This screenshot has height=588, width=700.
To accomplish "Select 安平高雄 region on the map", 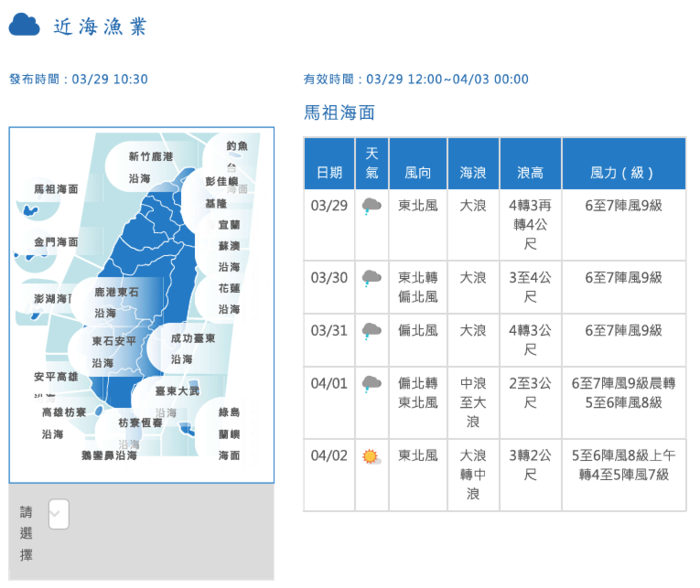I will 56,377.
